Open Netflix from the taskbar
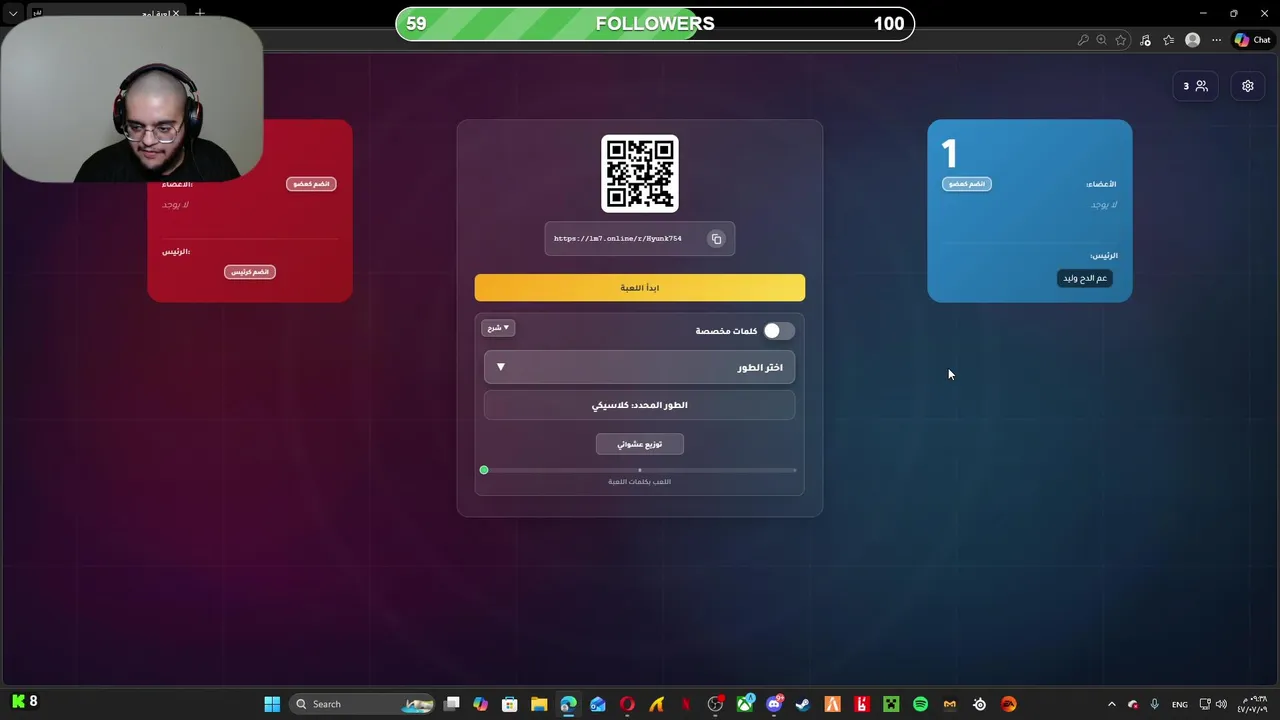This screenshot has width=1280, height=720. coord(686,704)
